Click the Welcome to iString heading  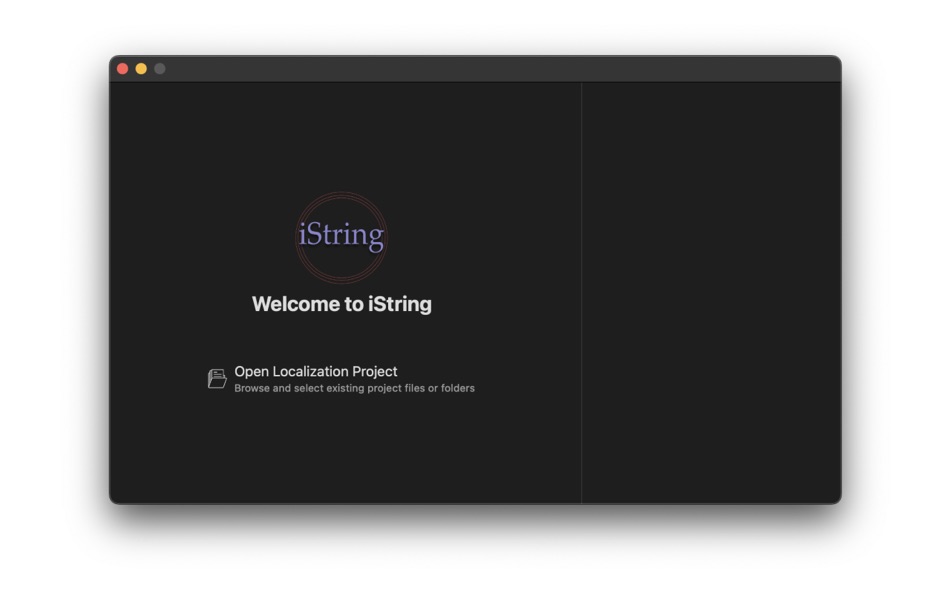click(x=342, y=304)
